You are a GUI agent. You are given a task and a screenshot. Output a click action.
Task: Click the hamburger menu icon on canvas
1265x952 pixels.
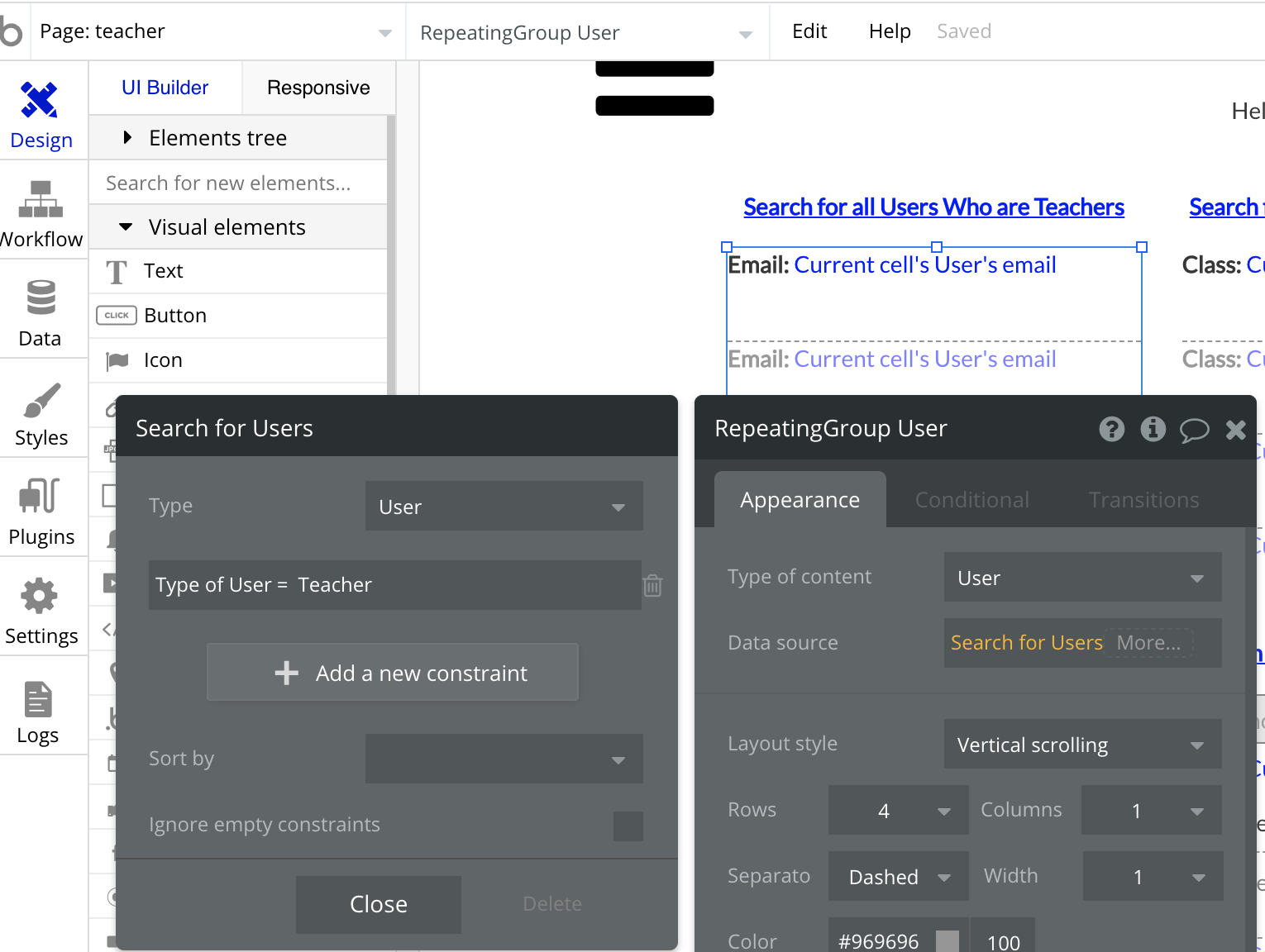(x=655, y=88)
